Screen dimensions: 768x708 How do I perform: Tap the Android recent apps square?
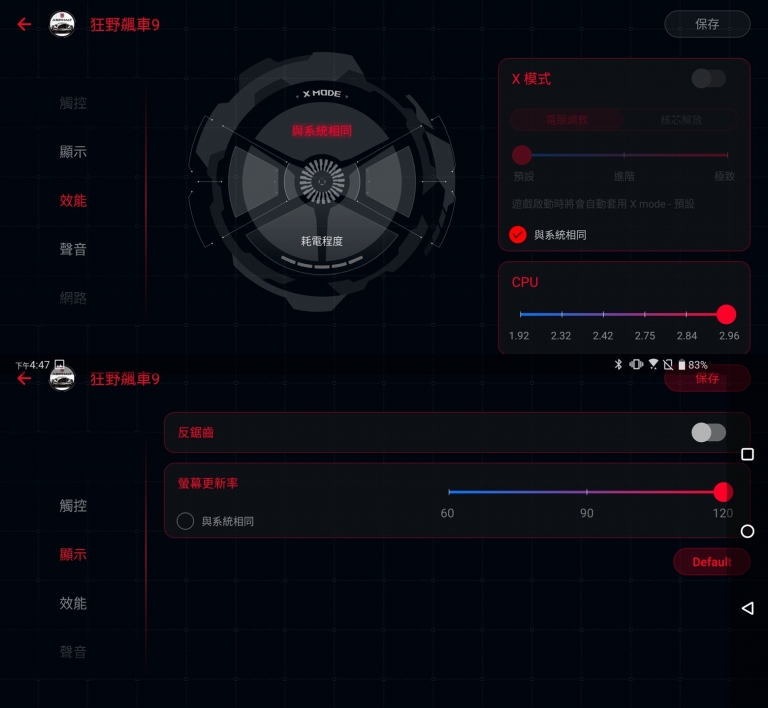[x=747, y=454]
